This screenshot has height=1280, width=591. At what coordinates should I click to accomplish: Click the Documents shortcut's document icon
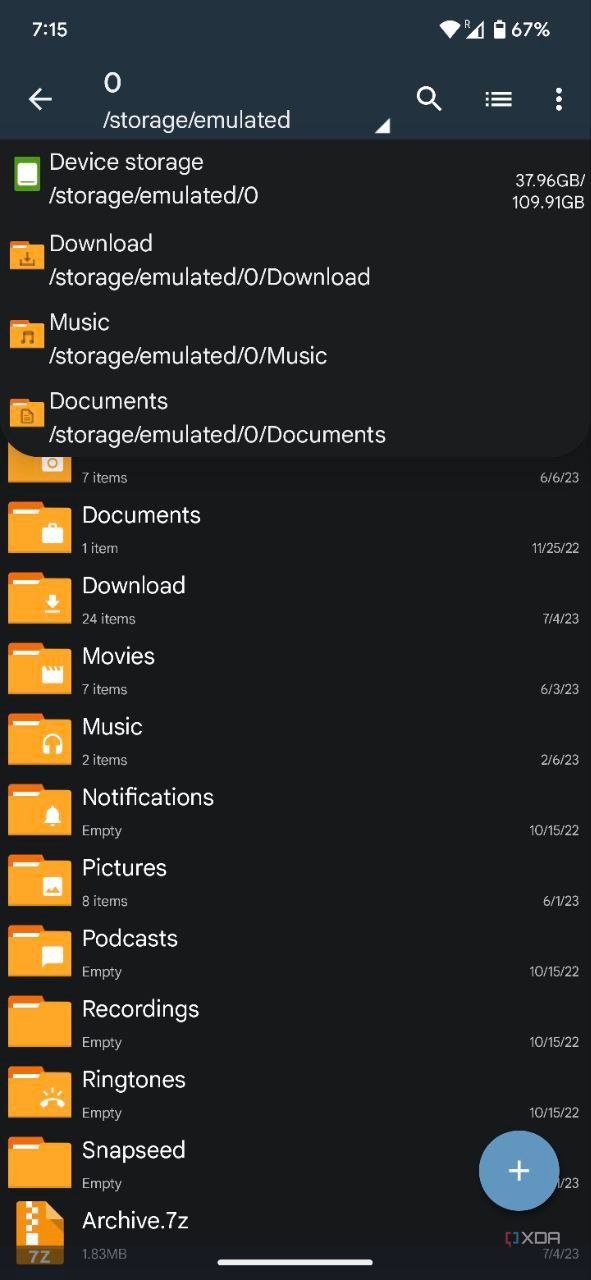(x=27, y=413)
